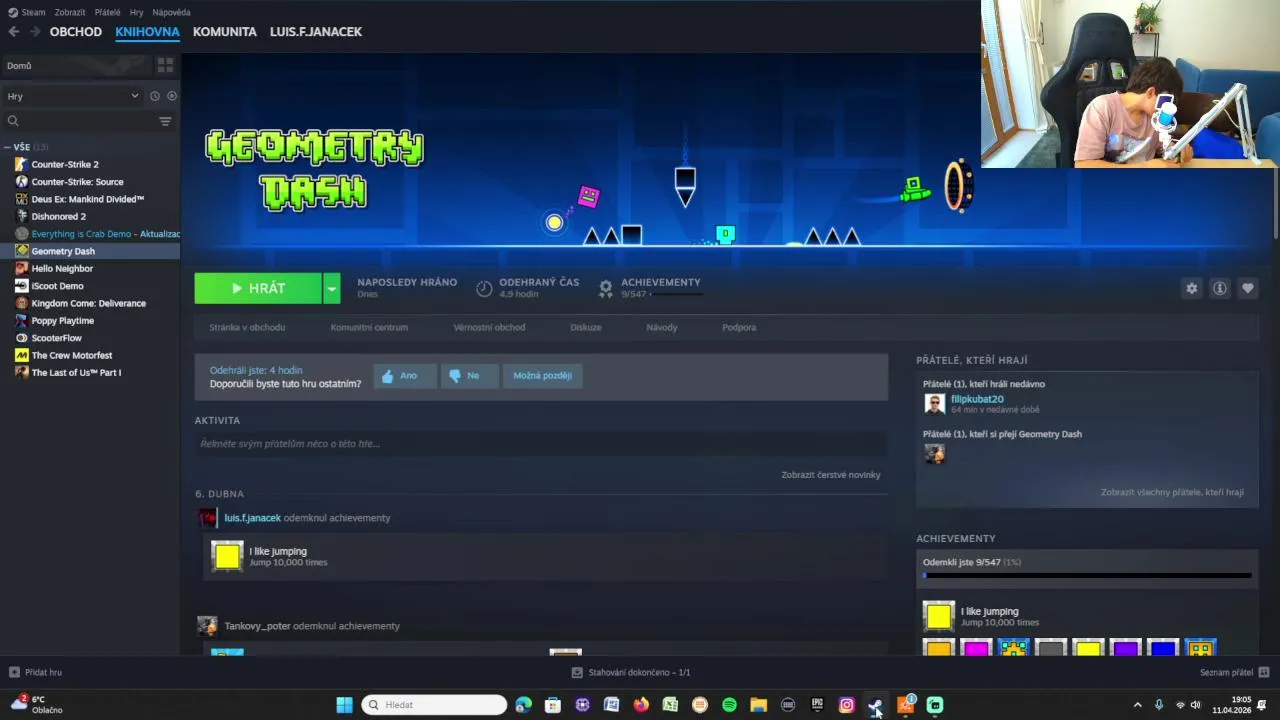Click the add game plus icon
The image size is (1280, 720).
pyautogui.click(x=14, y=673)
